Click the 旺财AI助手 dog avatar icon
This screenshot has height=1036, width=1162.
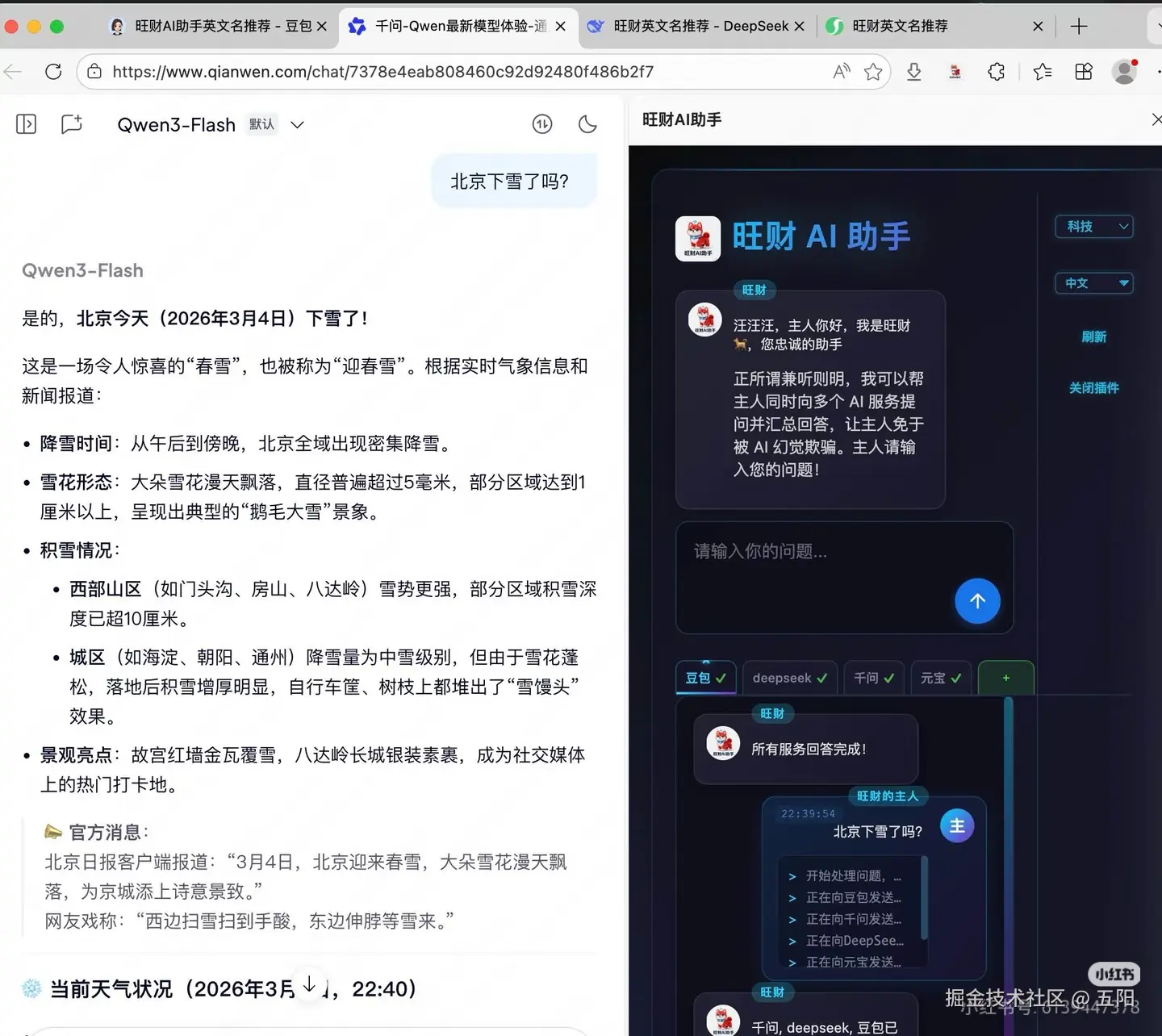click(697, 238)
